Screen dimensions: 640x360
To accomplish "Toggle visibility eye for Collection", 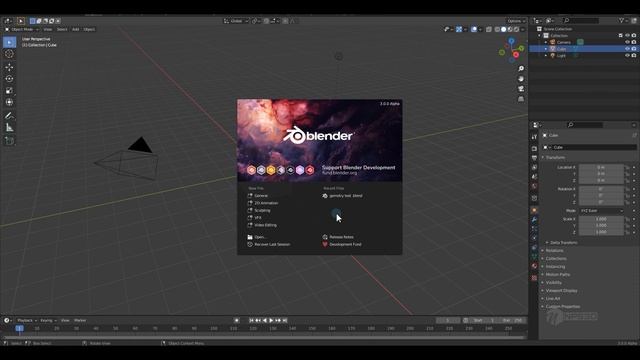I will (x=627, y=36).
